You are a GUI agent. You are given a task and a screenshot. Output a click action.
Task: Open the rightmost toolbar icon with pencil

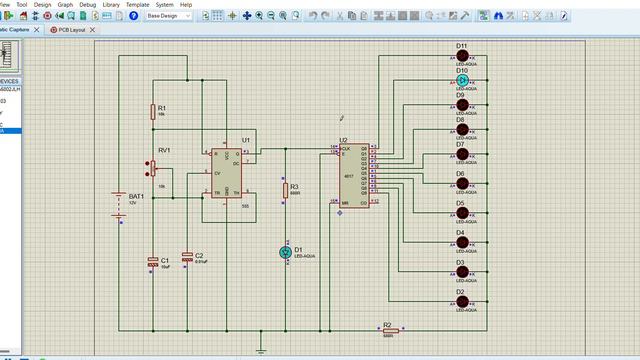(x=564, y=16)
